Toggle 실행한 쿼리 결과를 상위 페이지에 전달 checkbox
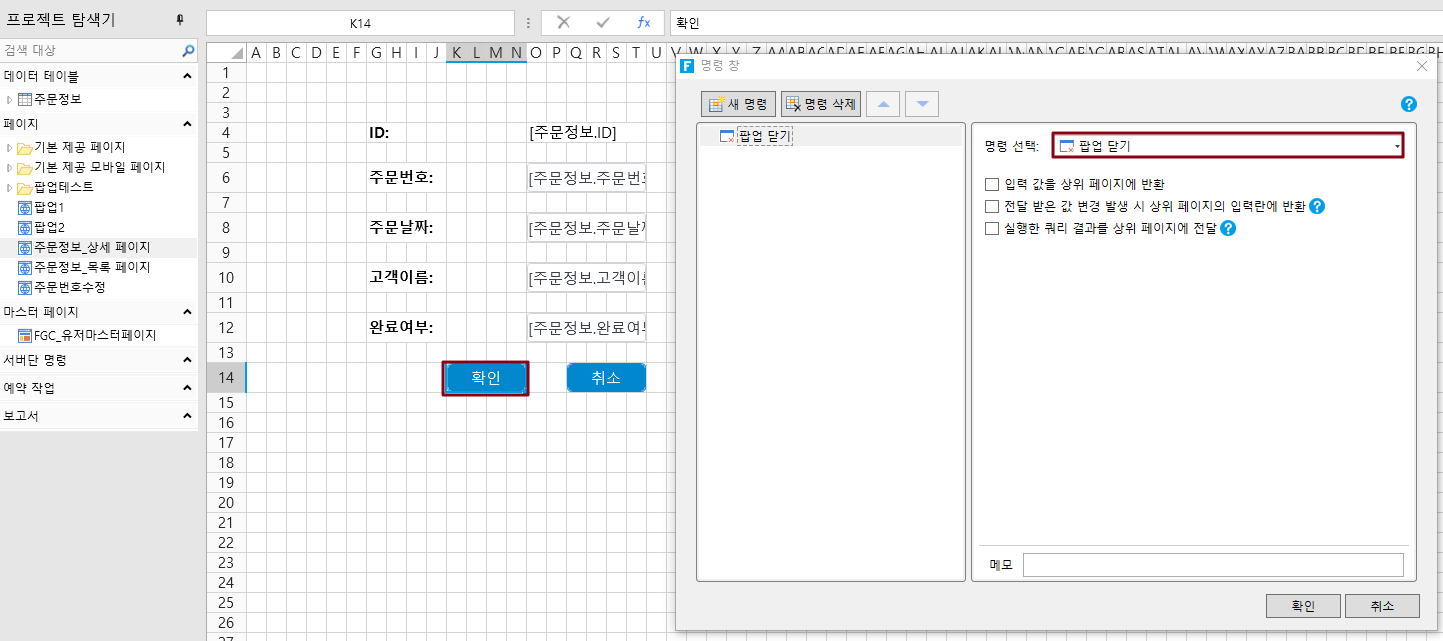The height and width of the screenshot is (641, 1443). (992, 228)
